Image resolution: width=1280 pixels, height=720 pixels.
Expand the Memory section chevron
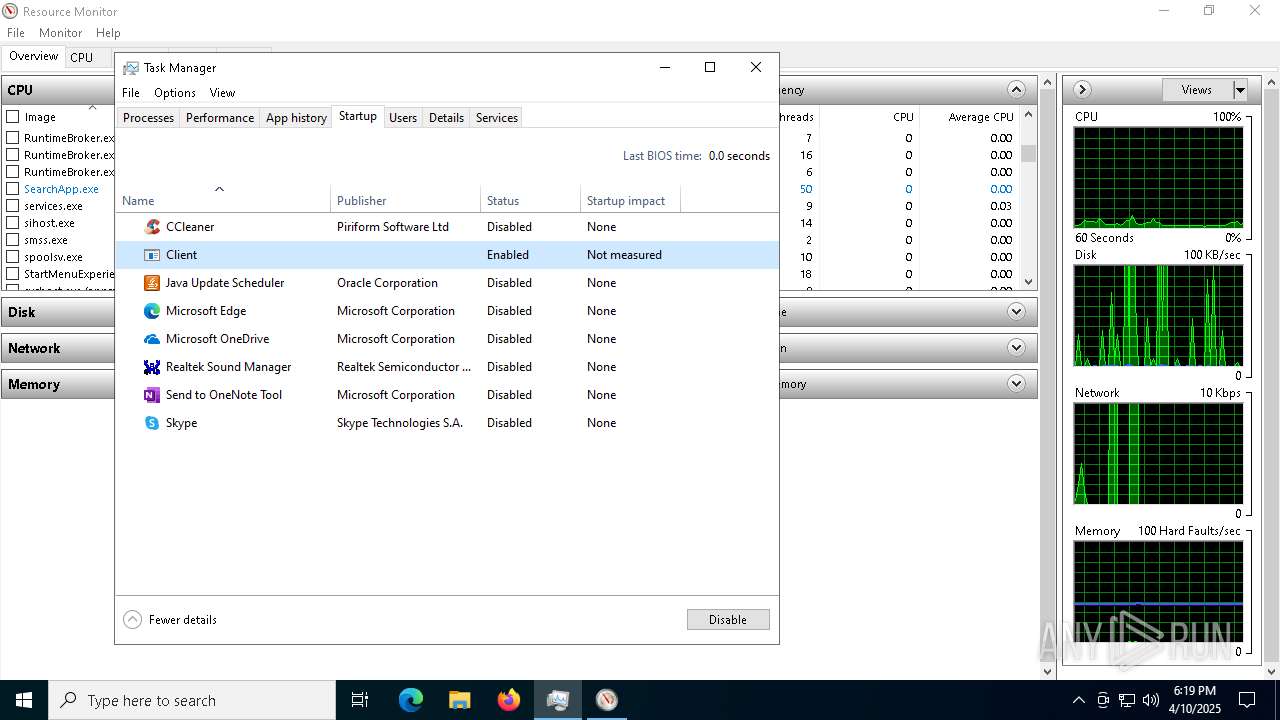[1016, 384]
